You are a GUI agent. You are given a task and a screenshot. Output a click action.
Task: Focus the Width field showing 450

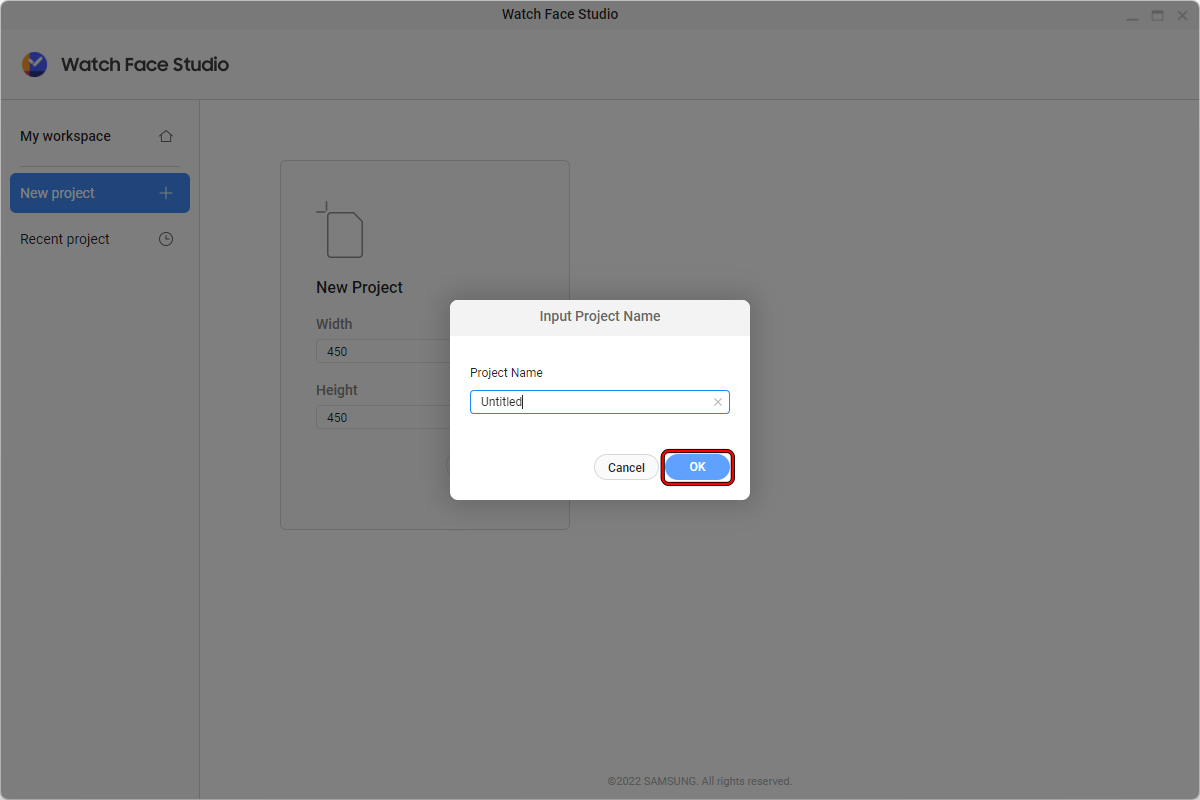(x=385, y=351)
